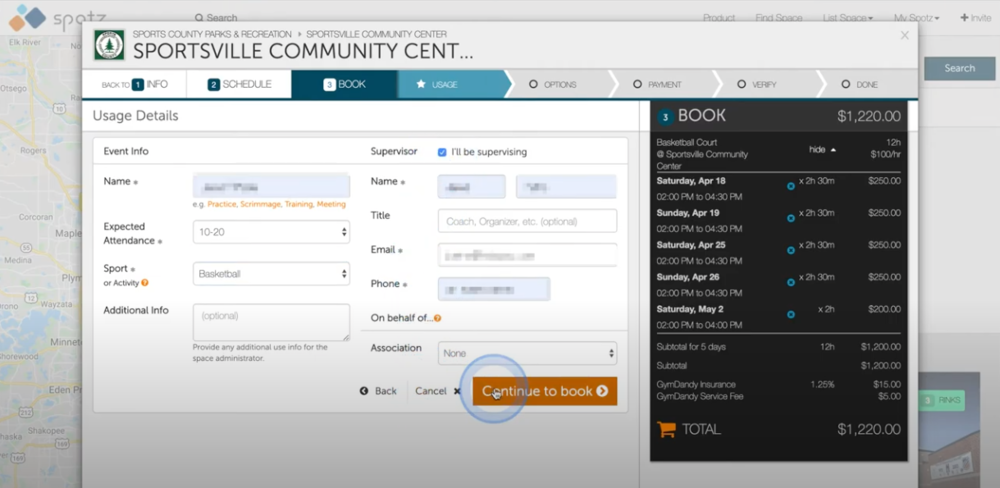Click the search magnifier icon in top bar

coord(199,18)
